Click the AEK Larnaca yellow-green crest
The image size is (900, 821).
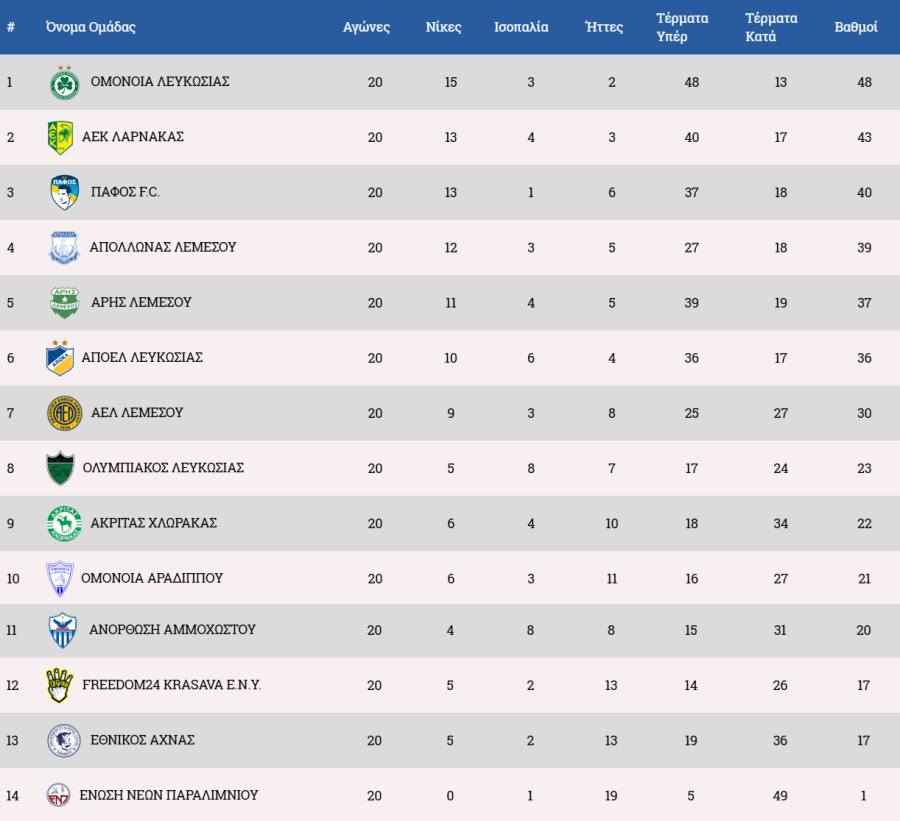[60, 137]
